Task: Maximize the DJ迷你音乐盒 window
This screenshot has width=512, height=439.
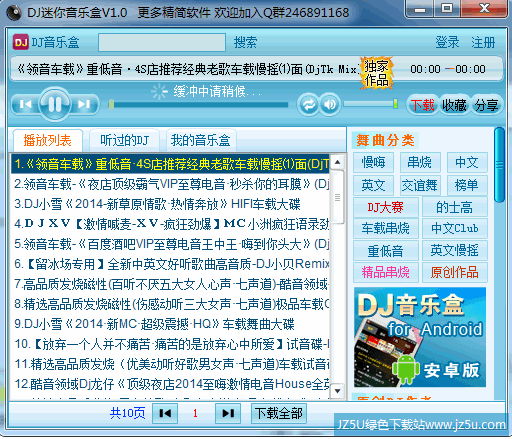Action: 447,9
